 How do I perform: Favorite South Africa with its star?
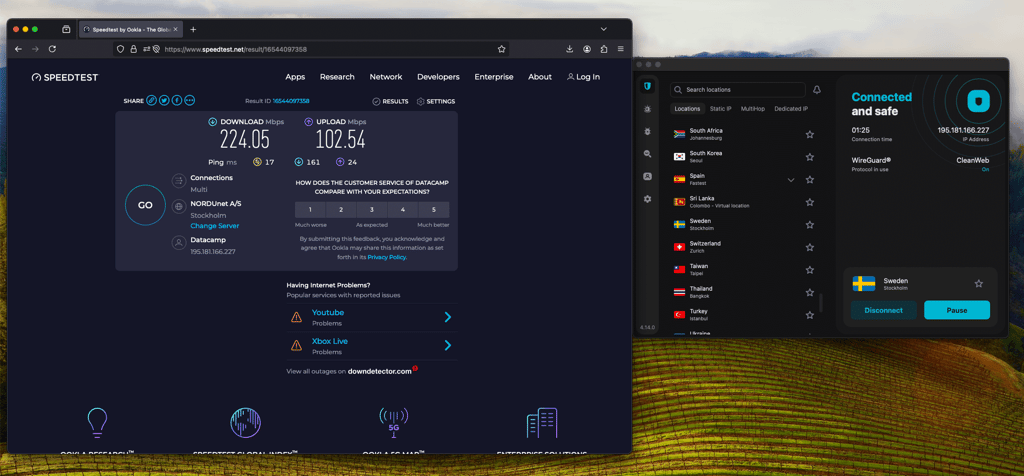point(810,135)
